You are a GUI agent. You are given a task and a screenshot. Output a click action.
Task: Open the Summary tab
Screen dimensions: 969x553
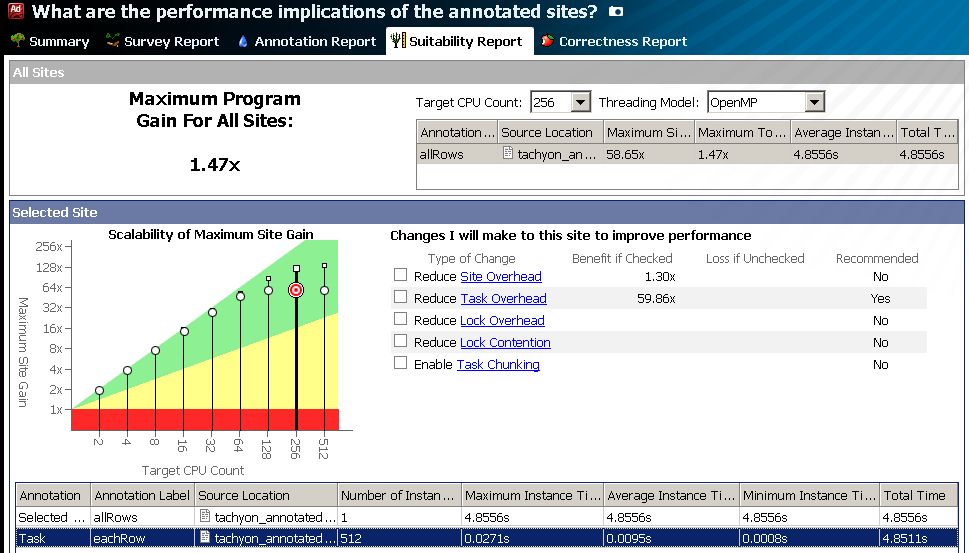click(50, 41)
